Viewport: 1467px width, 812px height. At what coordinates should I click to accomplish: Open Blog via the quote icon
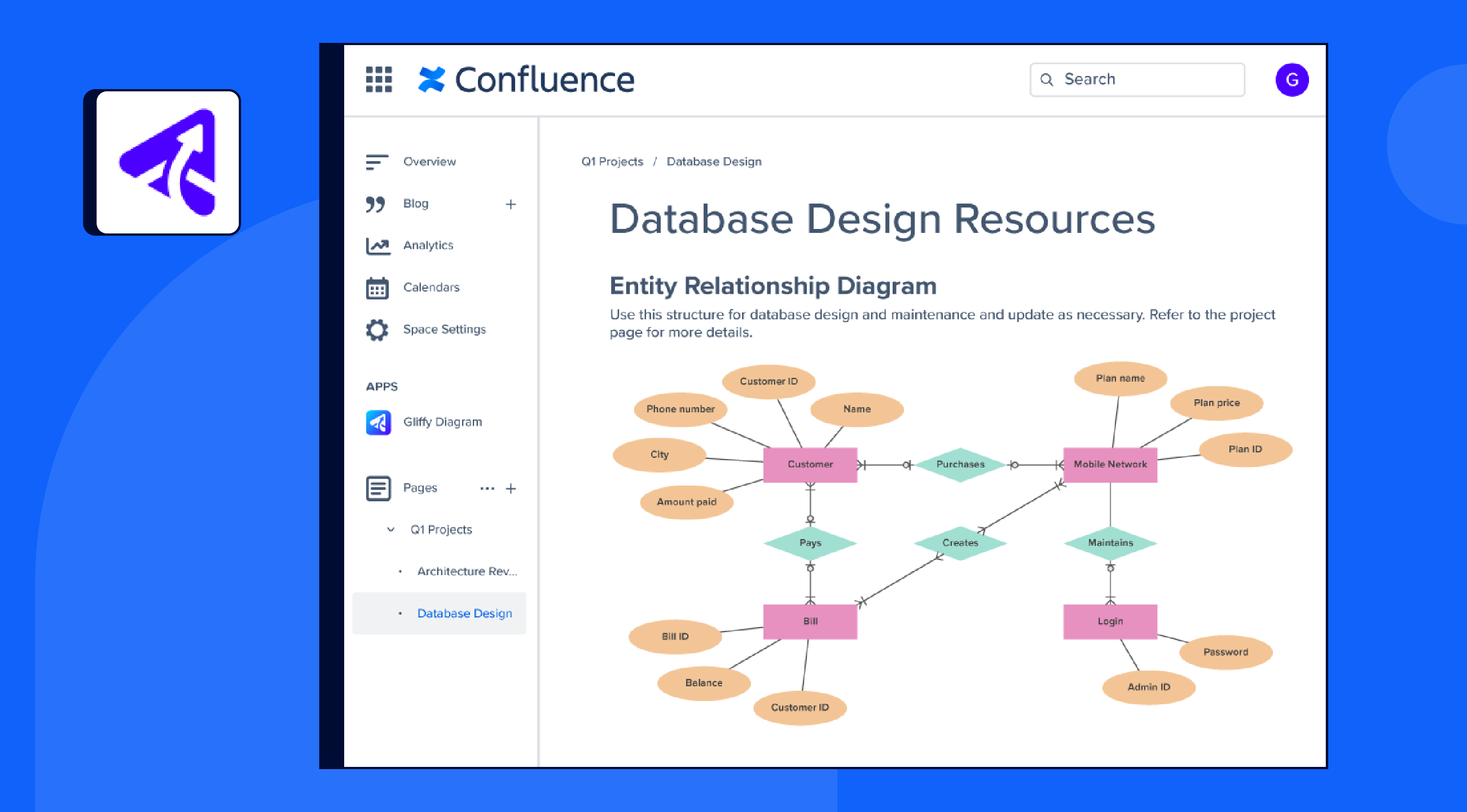pyautogui.click(x=376, y=204)
